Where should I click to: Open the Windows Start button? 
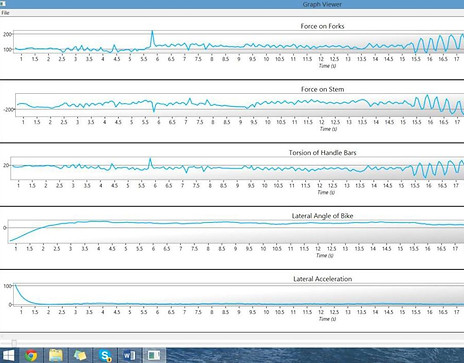coord(8,355)
